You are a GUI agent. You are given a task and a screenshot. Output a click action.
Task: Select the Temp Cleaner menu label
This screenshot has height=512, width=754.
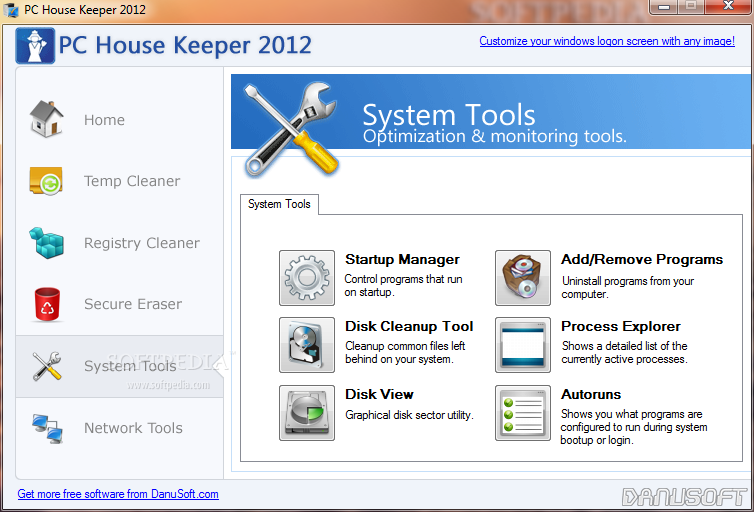132,181
